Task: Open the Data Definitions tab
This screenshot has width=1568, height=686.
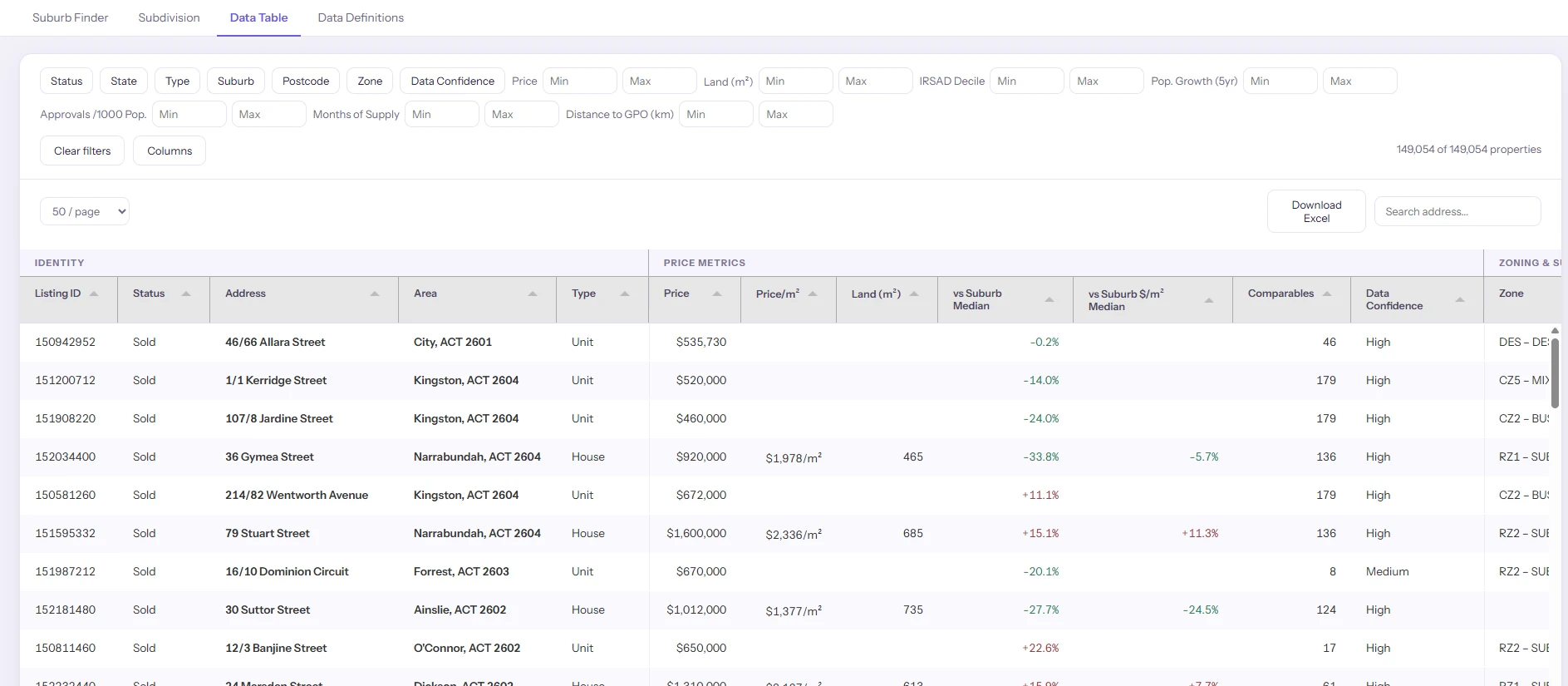Action: 361,17
